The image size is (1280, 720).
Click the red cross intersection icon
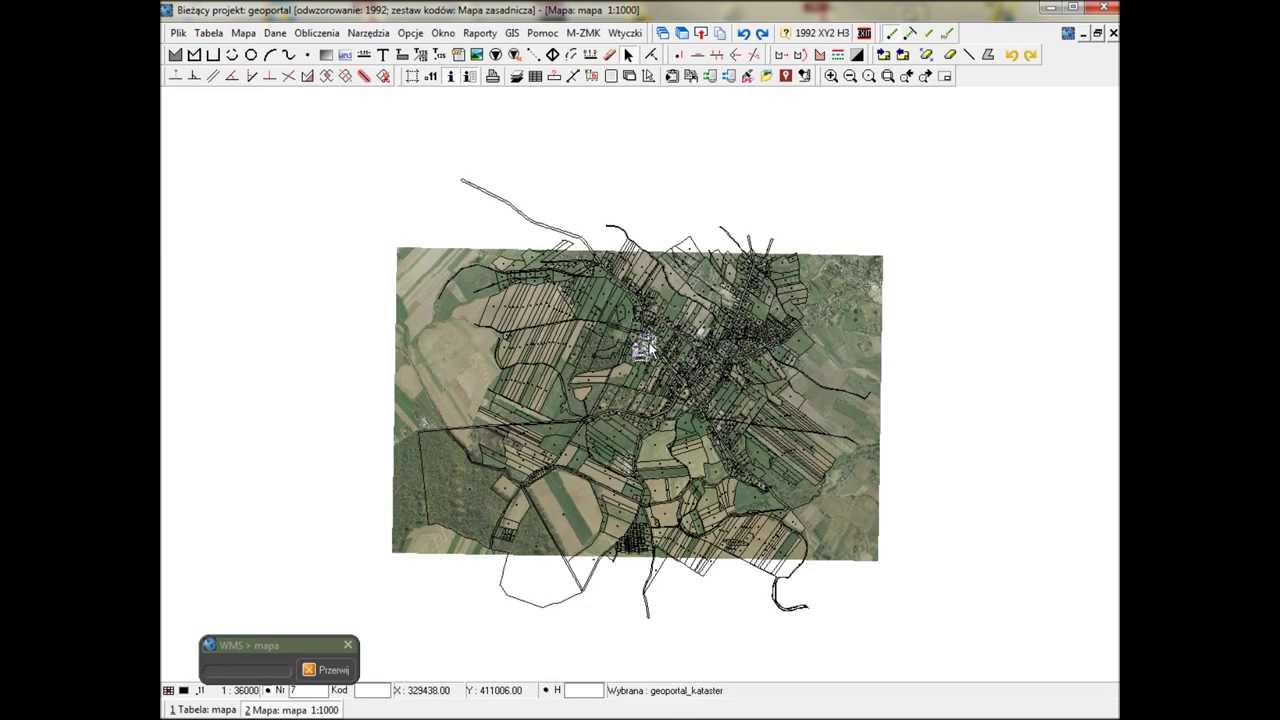(x=289, y=76)
